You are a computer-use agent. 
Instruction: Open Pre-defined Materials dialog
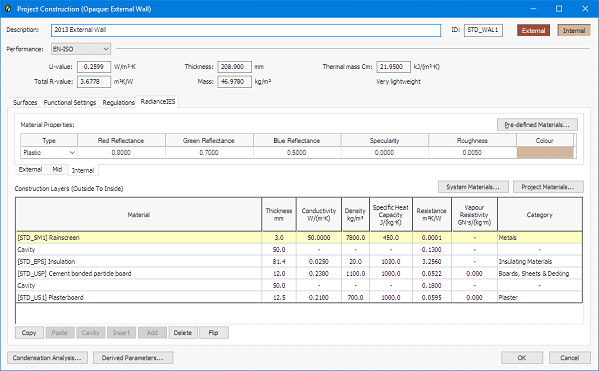click(537, 125)
